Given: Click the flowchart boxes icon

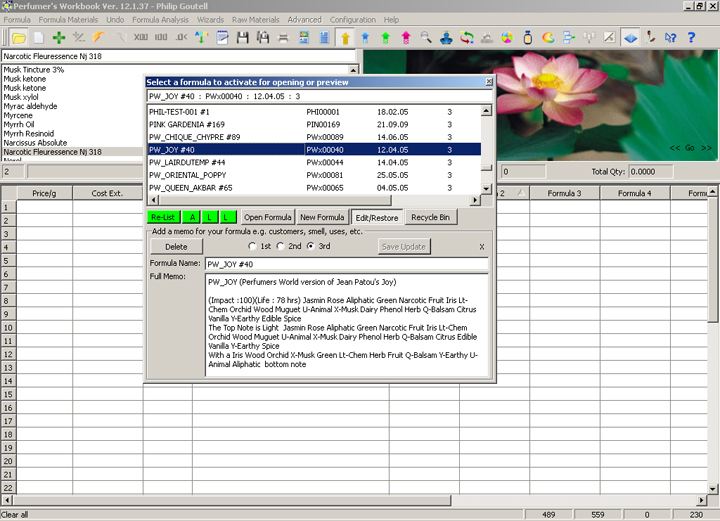Looking at the screenshot, I should point(568,38).
